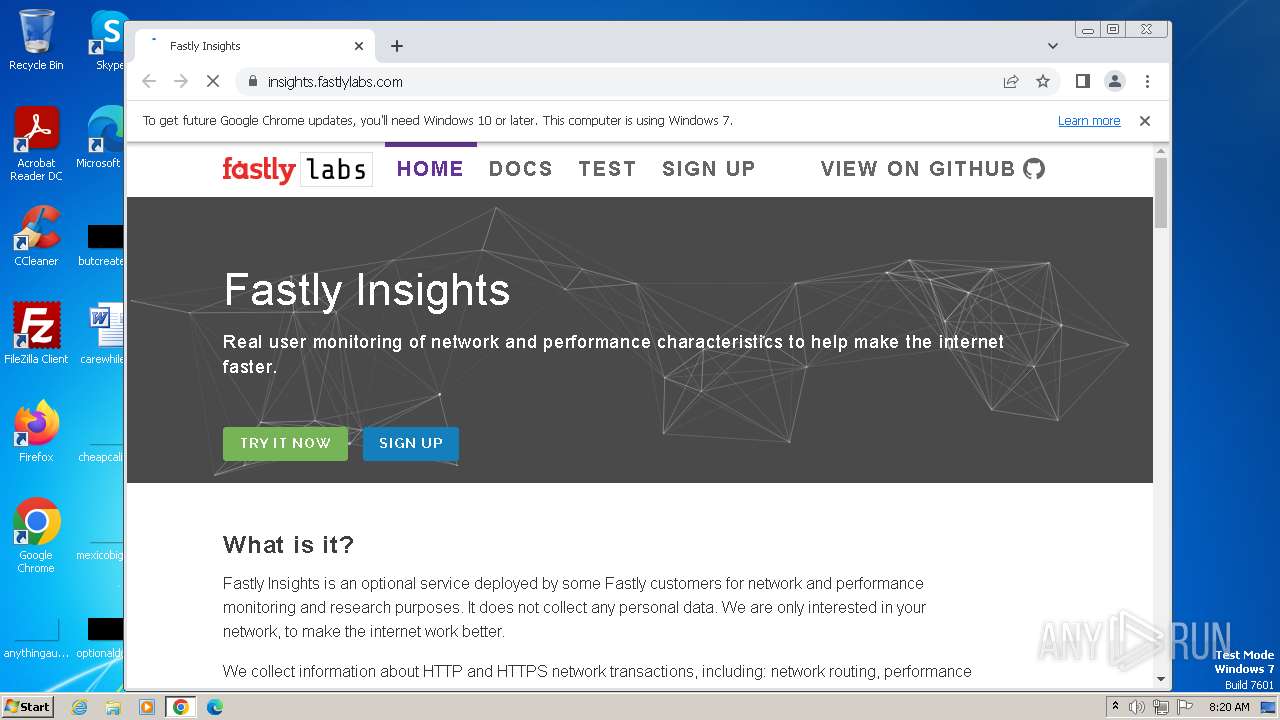Click the green TRY IT NOW button
The width and height of the screenshot is (1280, 720).
click(285, 444)
